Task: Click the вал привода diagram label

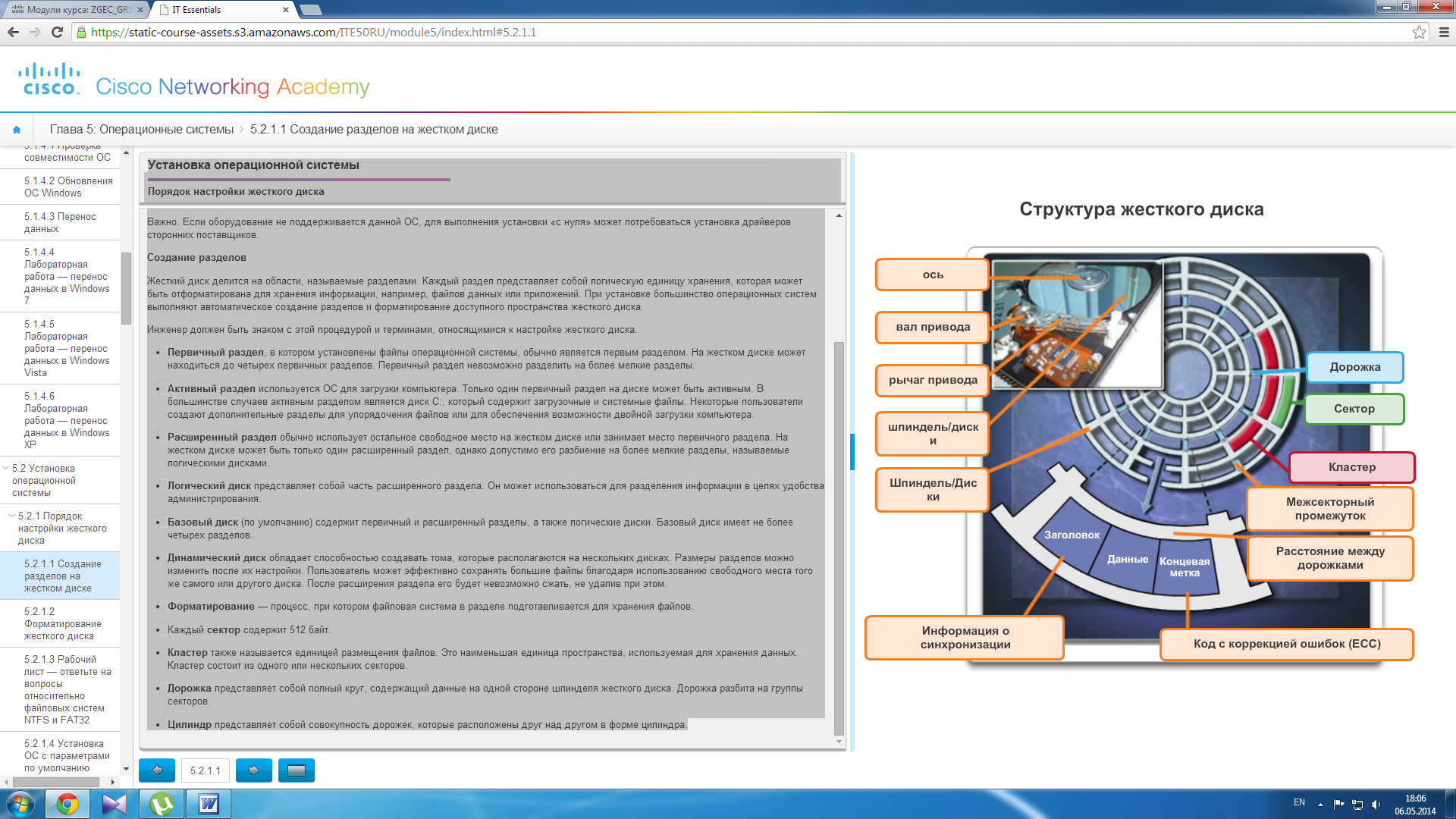Action: click(x=933, y=327)
